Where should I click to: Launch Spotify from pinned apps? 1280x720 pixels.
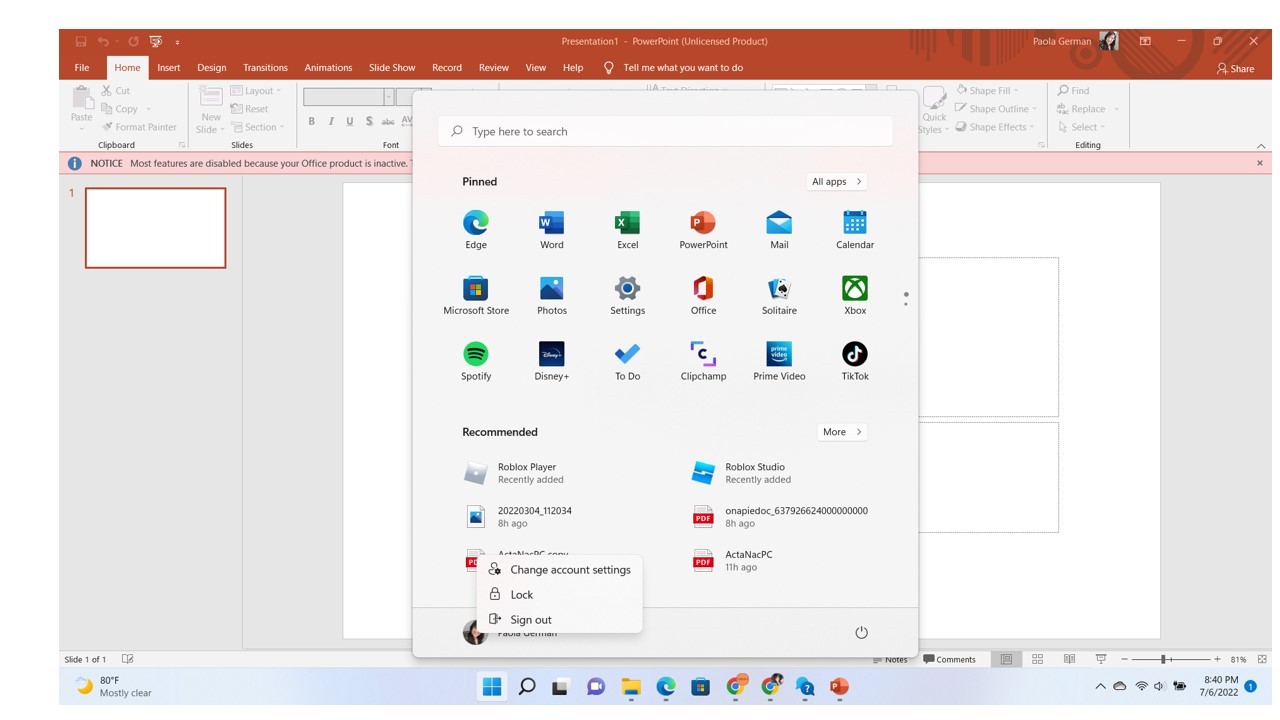(x=476, y=362)
